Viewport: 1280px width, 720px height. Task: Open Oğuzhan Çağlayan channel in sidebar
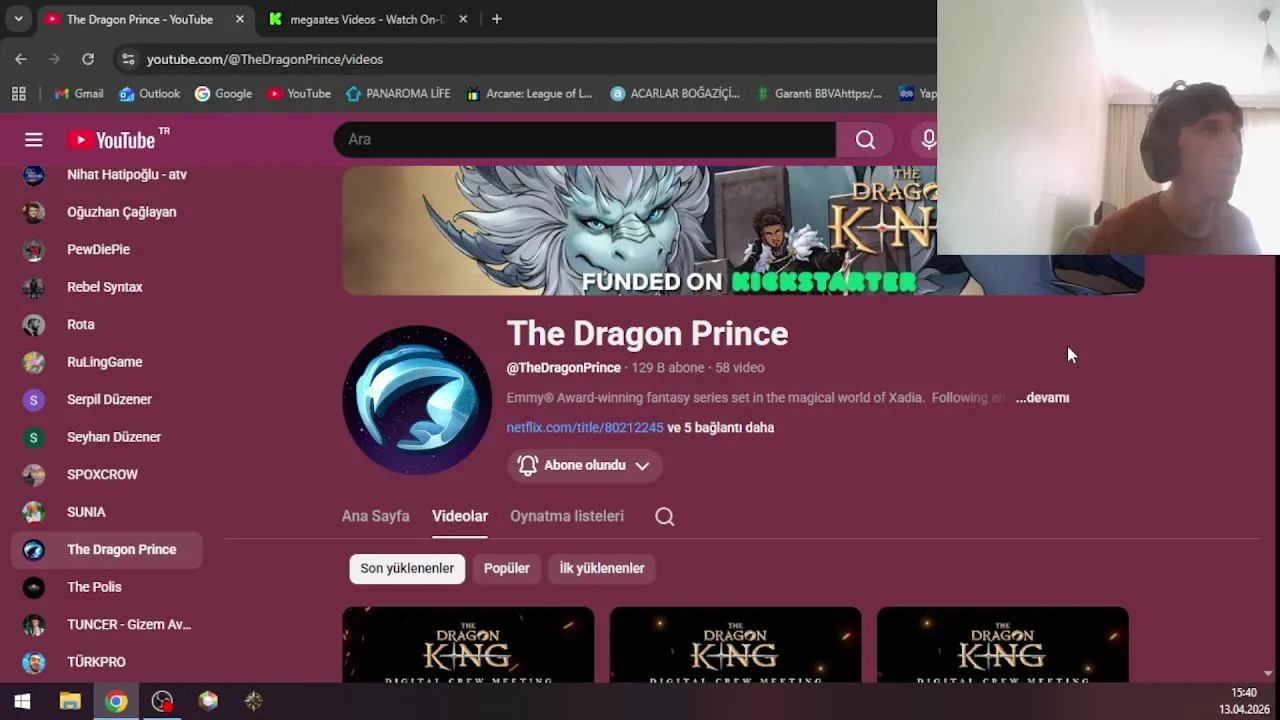107,212
